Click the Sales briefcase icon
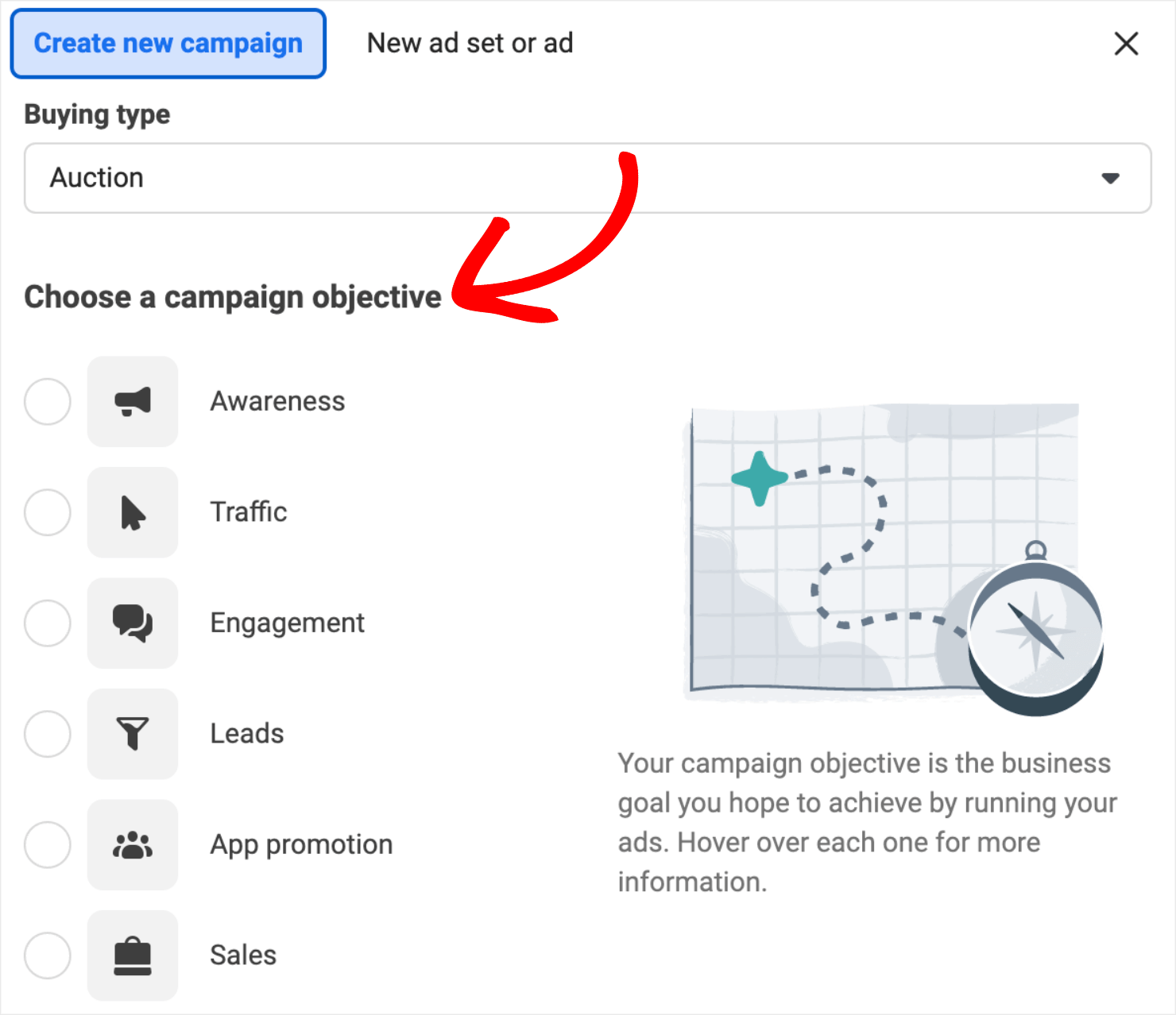The height and width of the screenshot is (1015, 1176). tap(132, 955)
